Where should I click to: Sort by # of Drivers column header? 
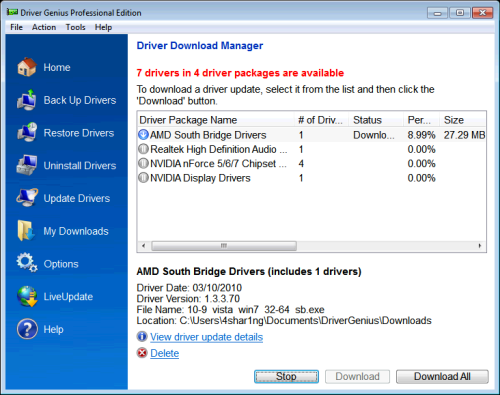tap(322, 120)
